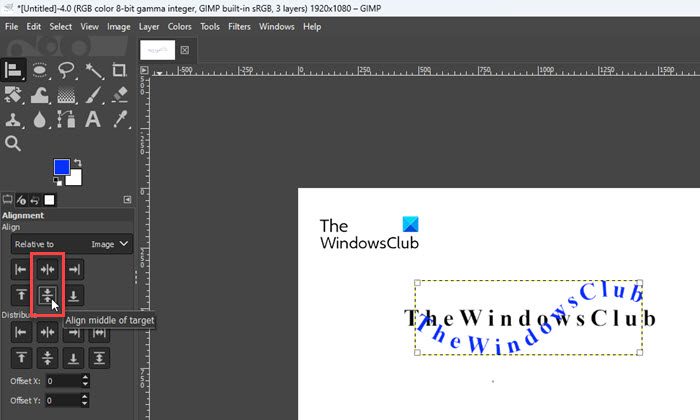Screen dimensions: 700x420
Task: Reset to default black and white colors
Action: [x=58, y=181]
